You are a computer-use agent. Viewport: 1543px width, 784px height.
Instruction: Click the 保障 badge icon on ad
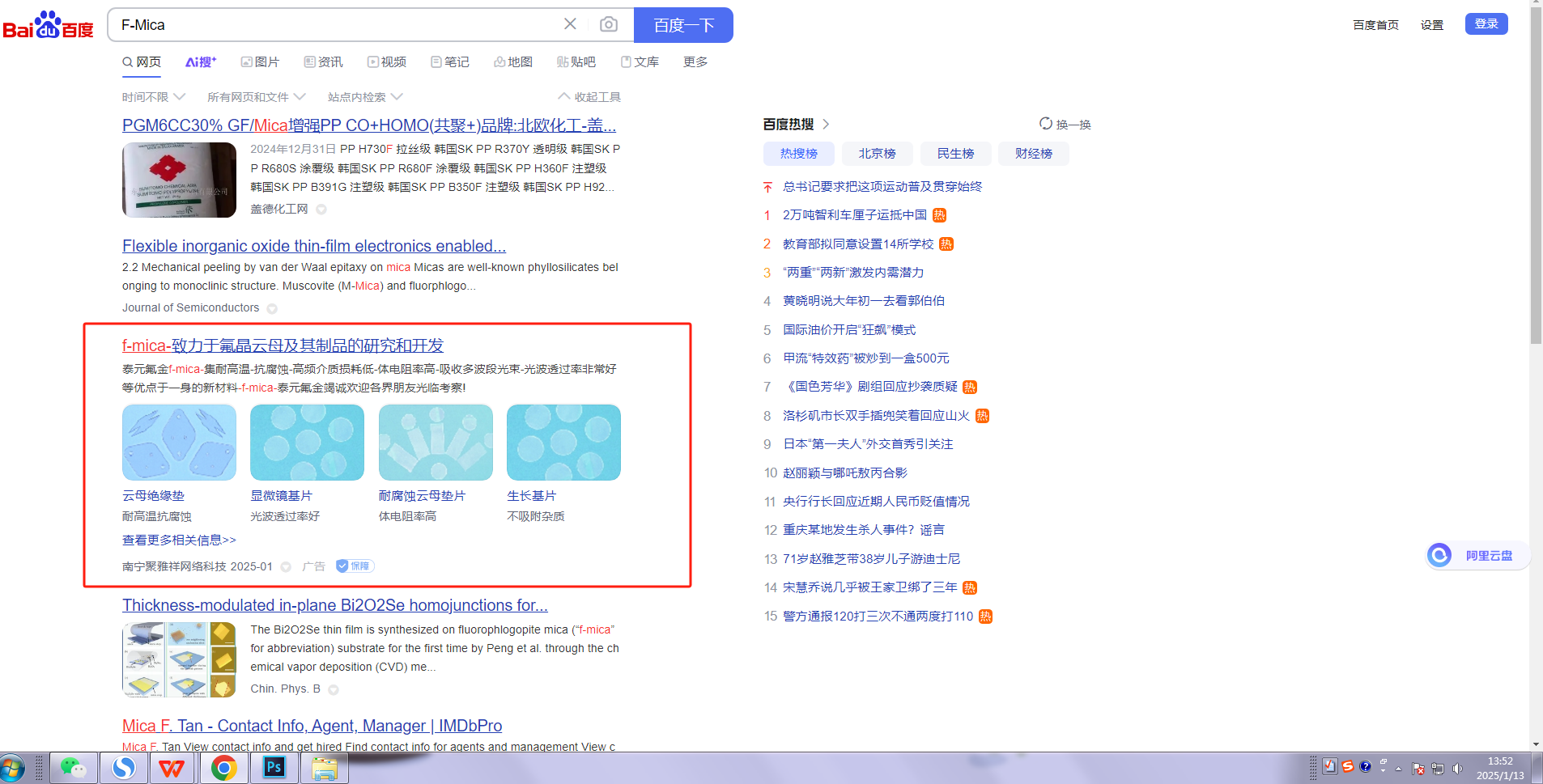355,566
